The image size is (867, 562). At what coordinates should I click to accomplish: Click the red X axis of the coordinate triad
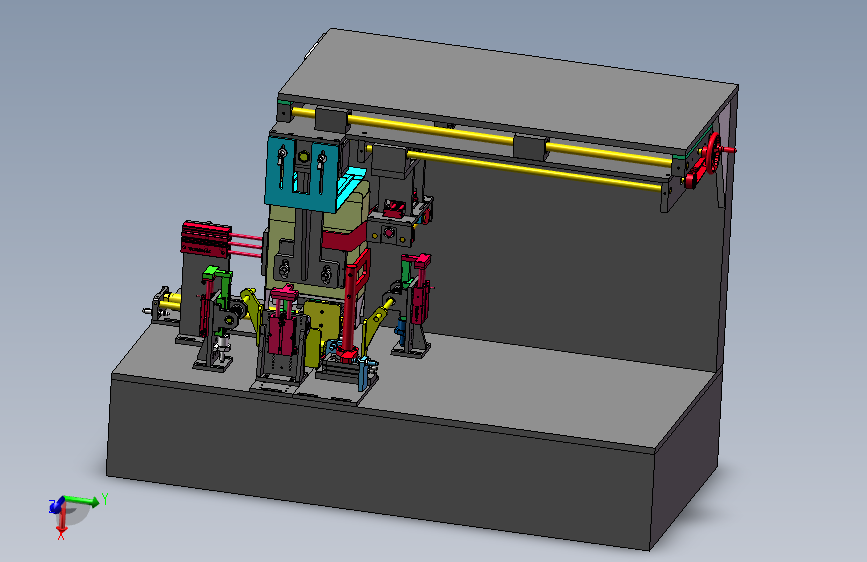[62, 518]
